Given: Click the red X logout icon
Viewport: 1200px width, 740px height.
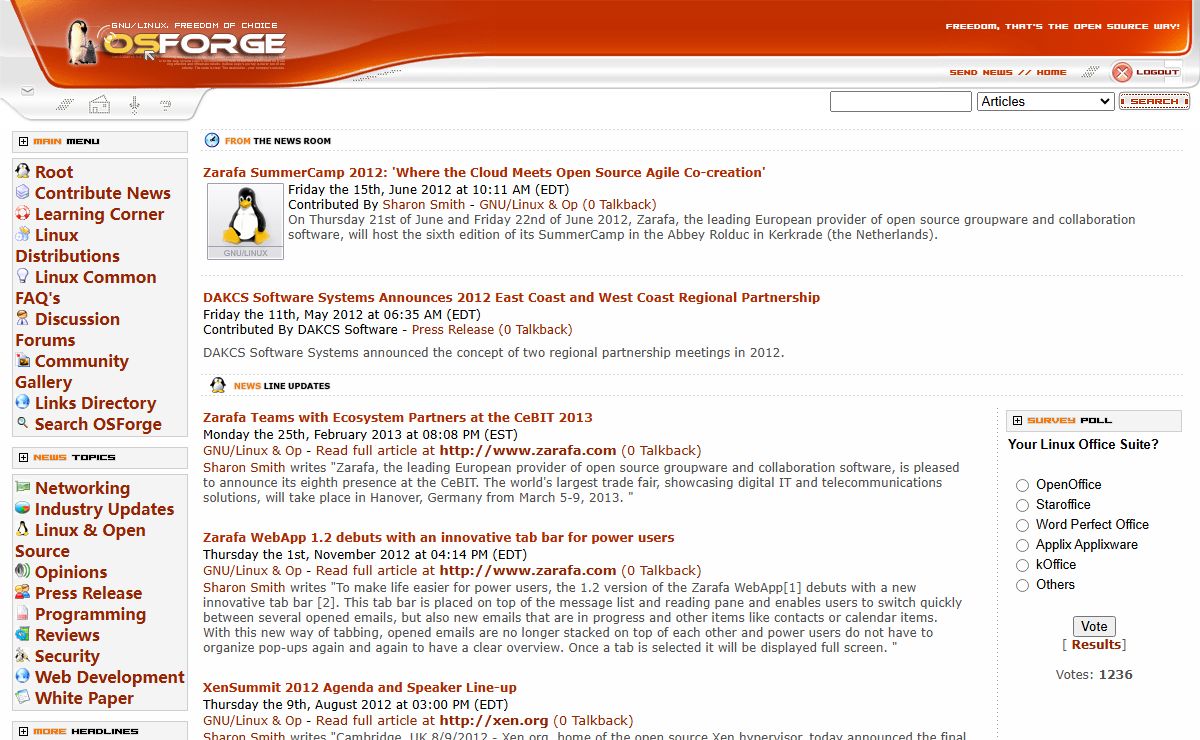Looking at the screenshot, I should click(x=1122, y=72).
